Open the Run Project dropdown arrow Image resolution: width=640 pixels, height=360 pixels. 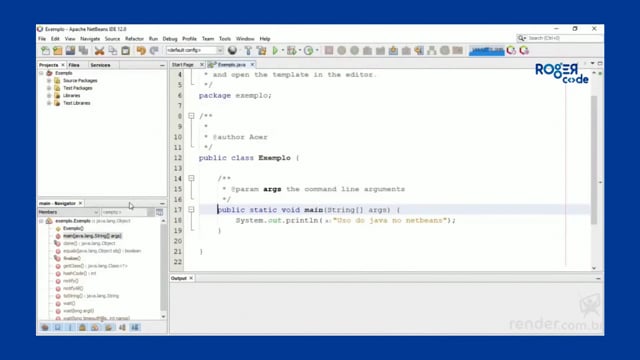coord(282,51)
